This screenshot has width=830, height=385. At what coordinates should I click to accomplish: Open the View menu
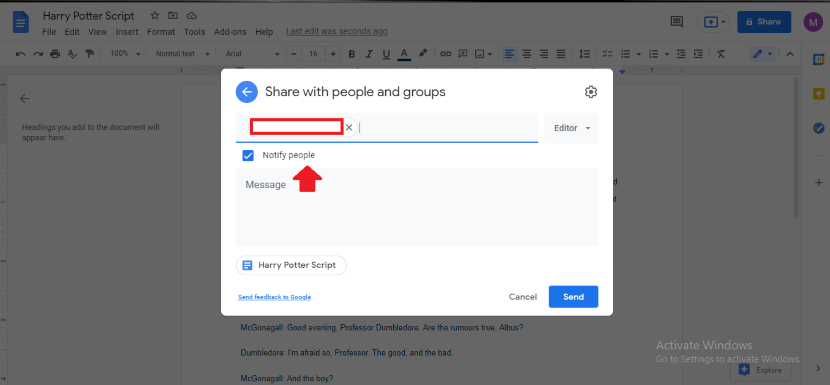97,32
